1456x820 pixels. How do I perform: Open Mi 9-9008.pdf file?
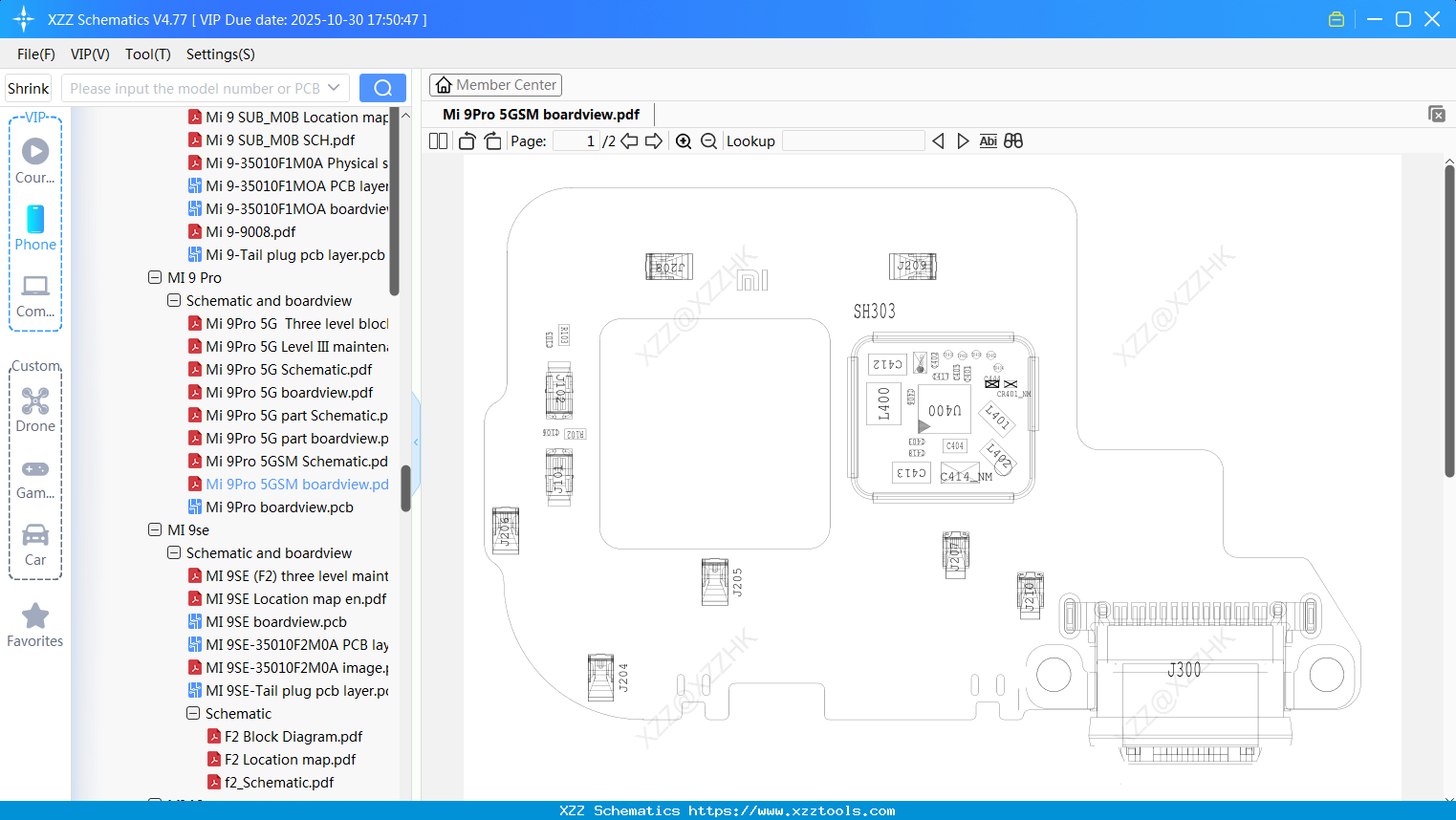tap(250, 231)
